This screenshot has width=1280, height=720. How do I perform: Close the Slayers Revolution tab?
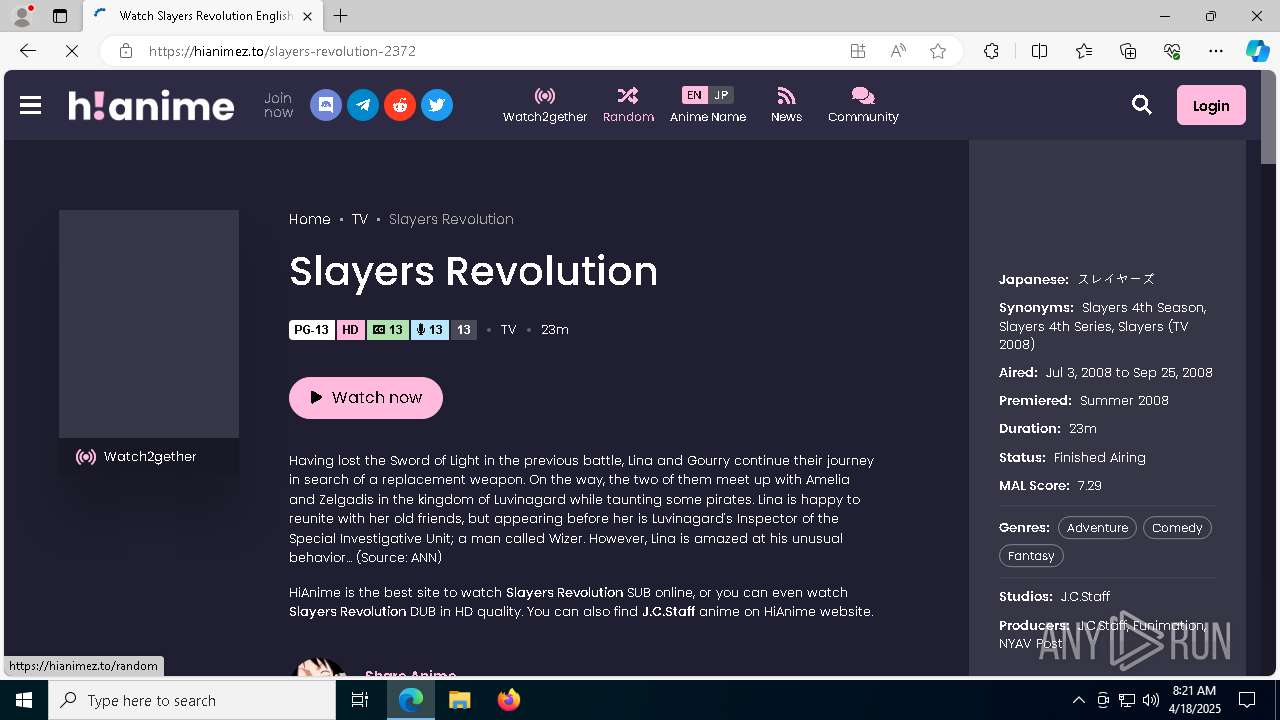click(x=307, y=16)
